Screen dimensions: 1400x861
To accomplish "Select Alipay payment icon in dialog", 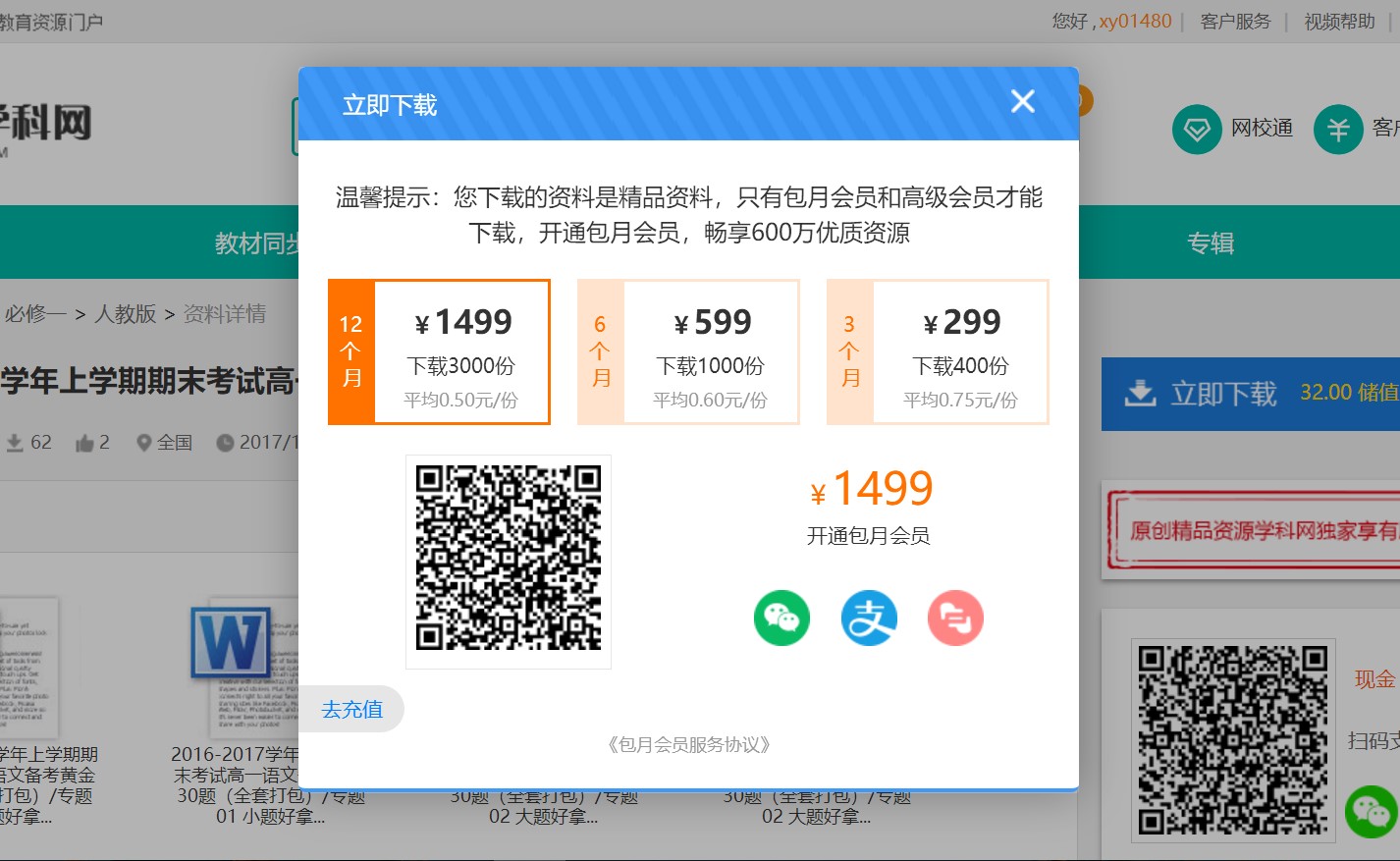I will (869, 618).
